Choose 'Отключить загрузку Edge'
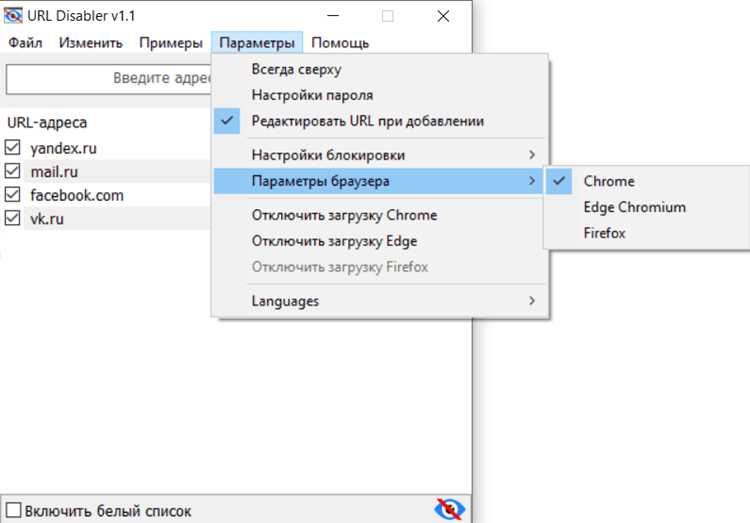This screenshot has width=750, height=523. 380,241
